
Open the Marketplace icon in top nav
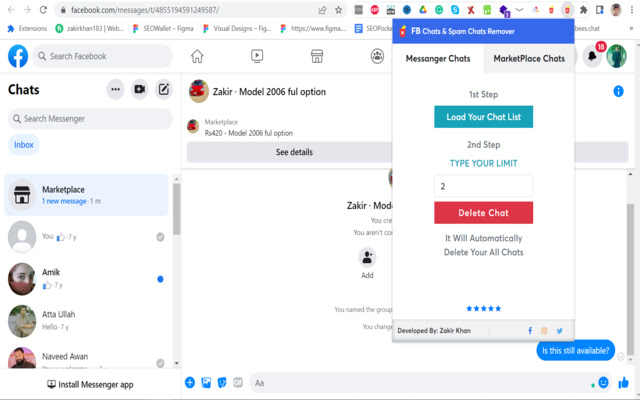317,56
